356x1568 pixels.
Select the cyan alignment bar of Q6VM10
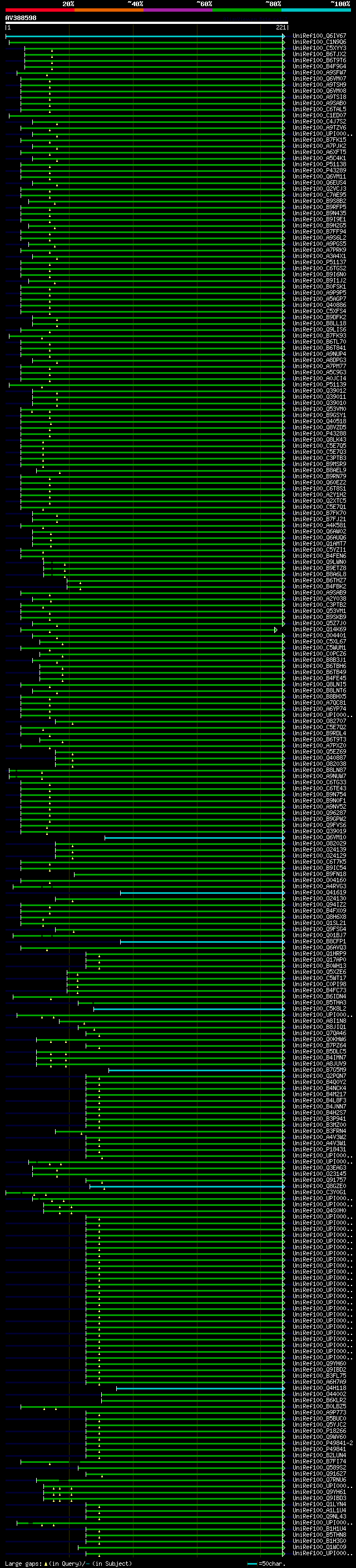[194, 838]
